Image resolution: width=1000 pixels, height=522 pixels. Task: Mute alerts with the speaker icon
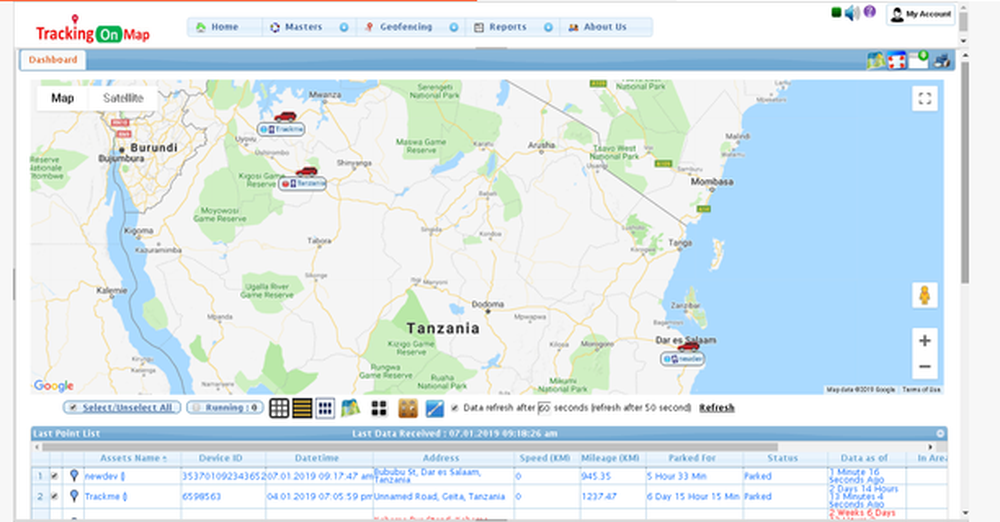point(852,13)
